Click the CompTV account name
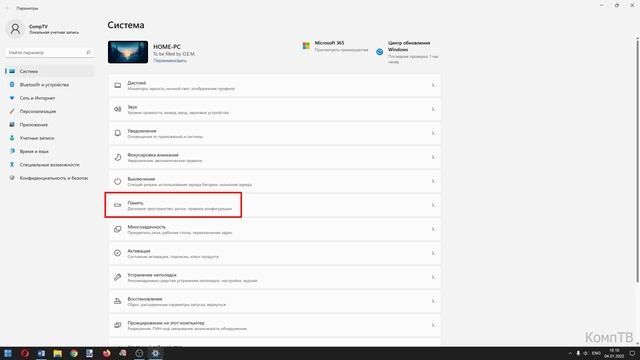 38,27
